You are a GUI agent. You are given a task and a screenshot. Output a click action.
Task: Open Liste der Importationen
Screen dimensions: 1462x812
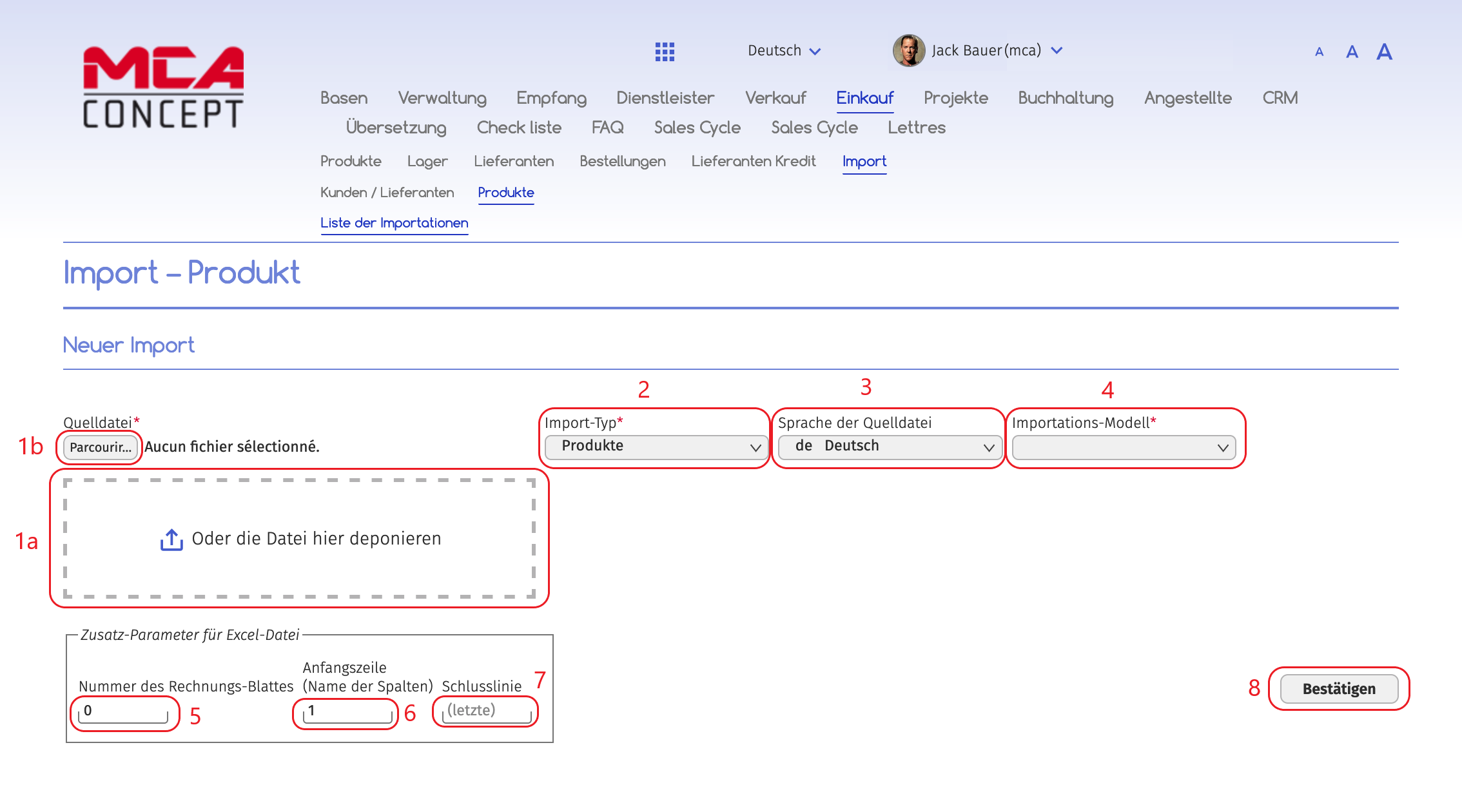click(x=394, y=223)
